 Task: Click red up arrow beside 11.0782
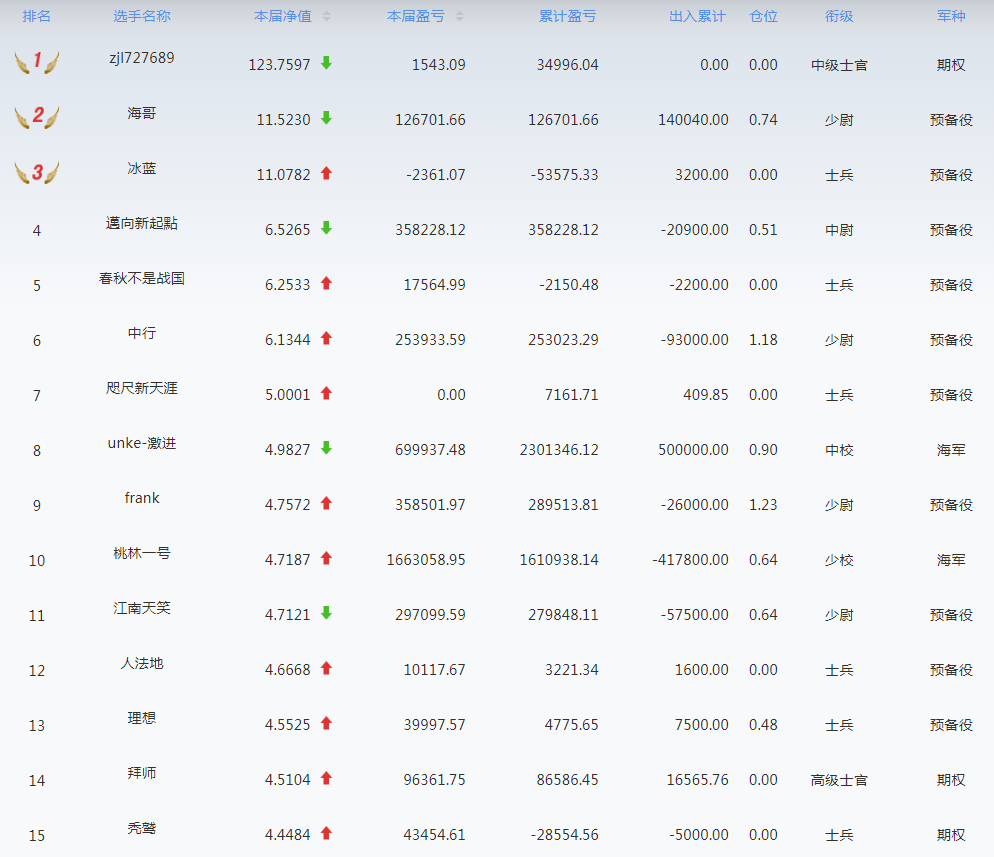pyautogui.click(x=326, y=173)
